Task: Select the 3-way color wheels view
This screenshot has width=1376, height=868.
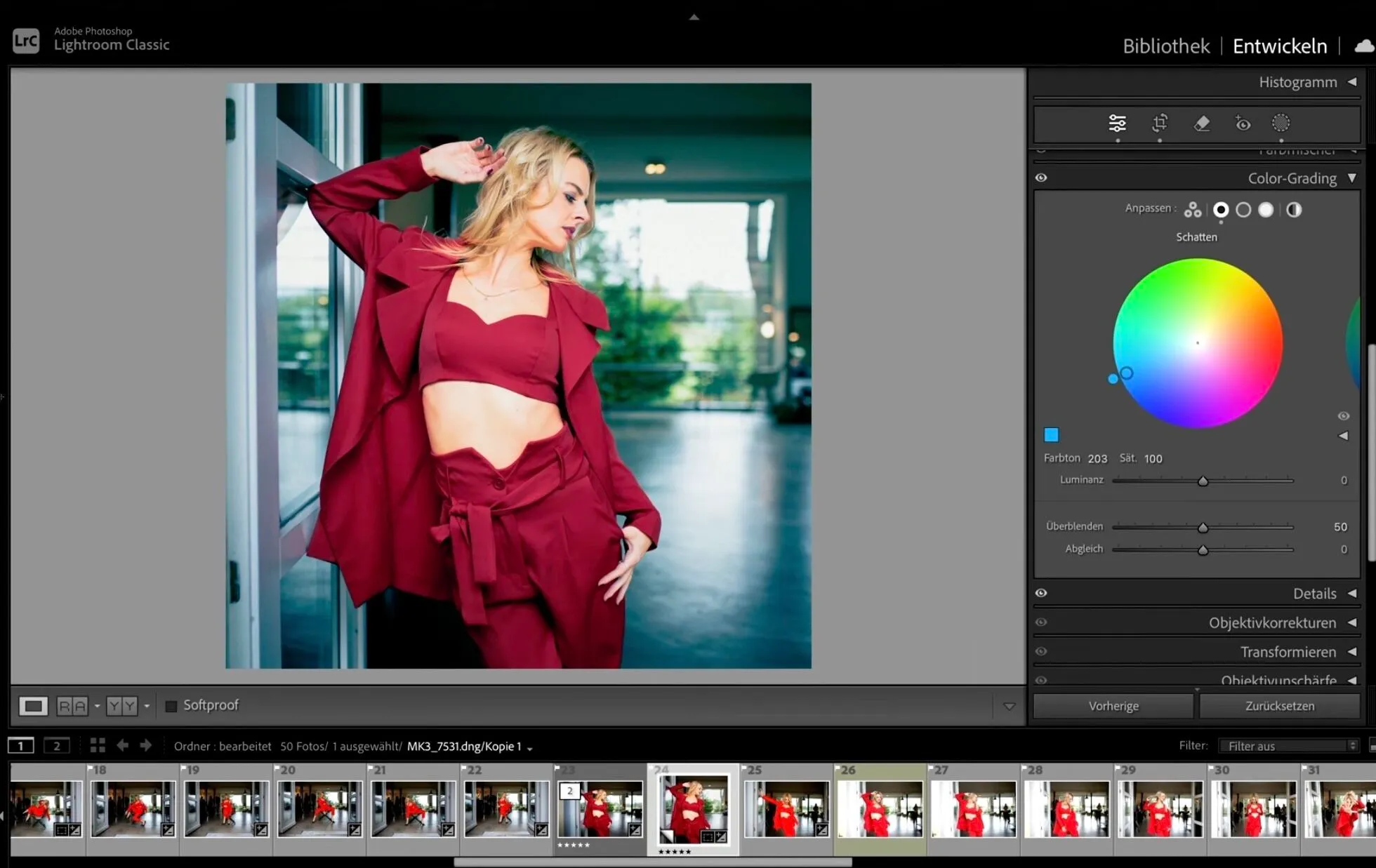Action: pyautogui.click(x=1192, y=210)
